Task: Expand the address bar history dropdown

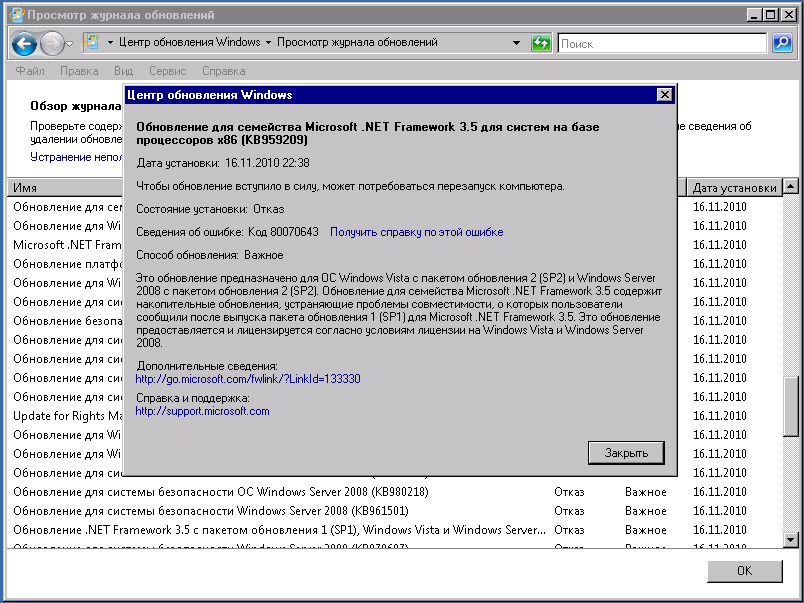Action: pyautogui.click(x=516, y=43)
